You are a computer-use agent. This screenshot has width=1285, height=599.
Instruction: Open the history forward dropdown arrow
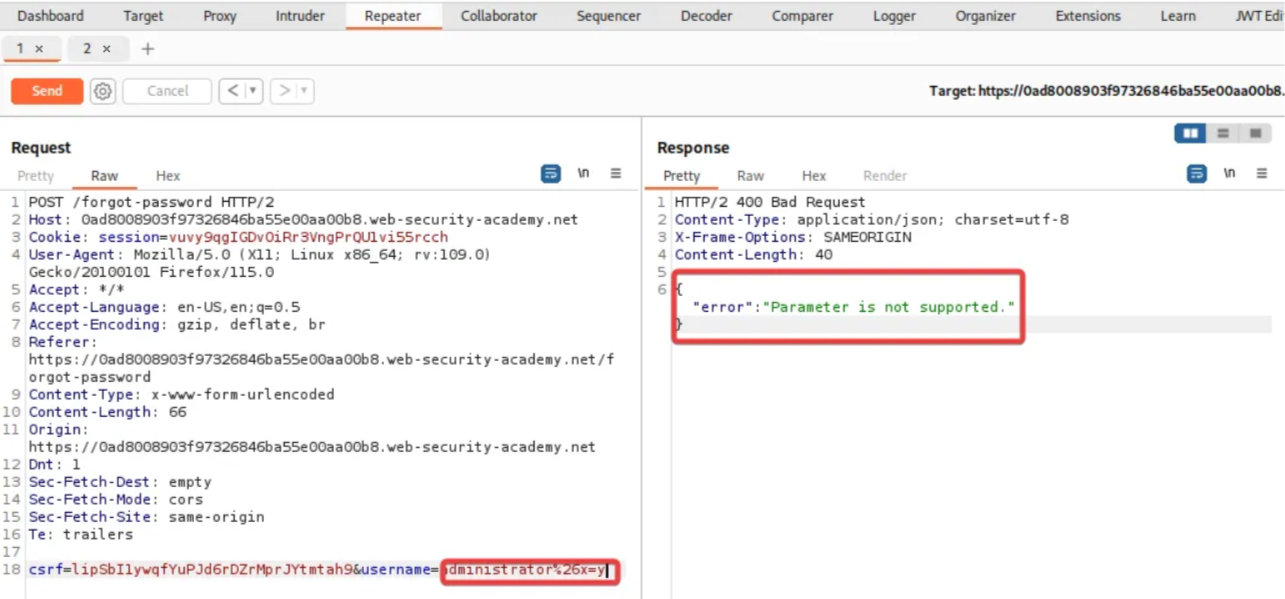pyautogui.click(x=305, y=91)
